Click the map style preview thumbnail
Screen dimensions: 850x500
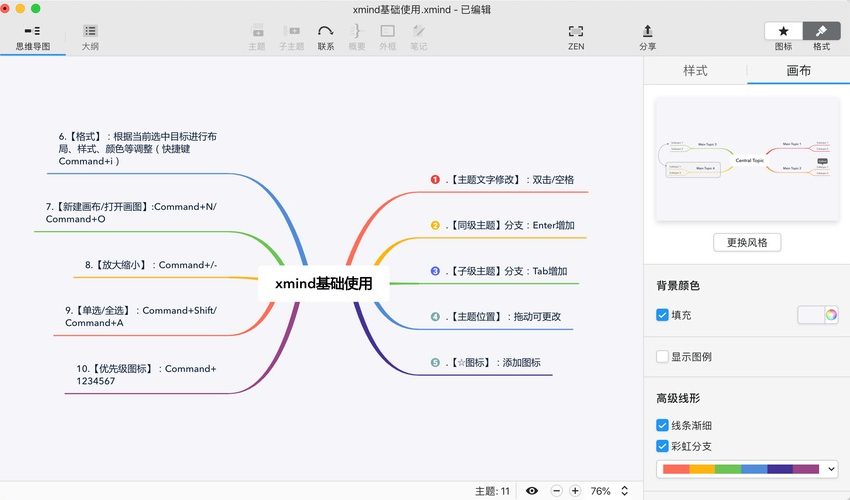(748, 159)
